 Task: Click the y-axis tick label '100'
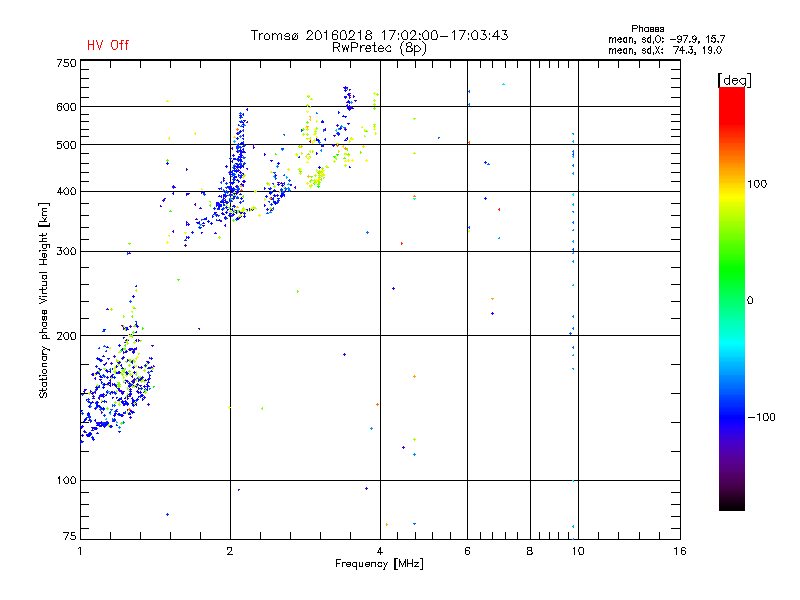(66, 481)
